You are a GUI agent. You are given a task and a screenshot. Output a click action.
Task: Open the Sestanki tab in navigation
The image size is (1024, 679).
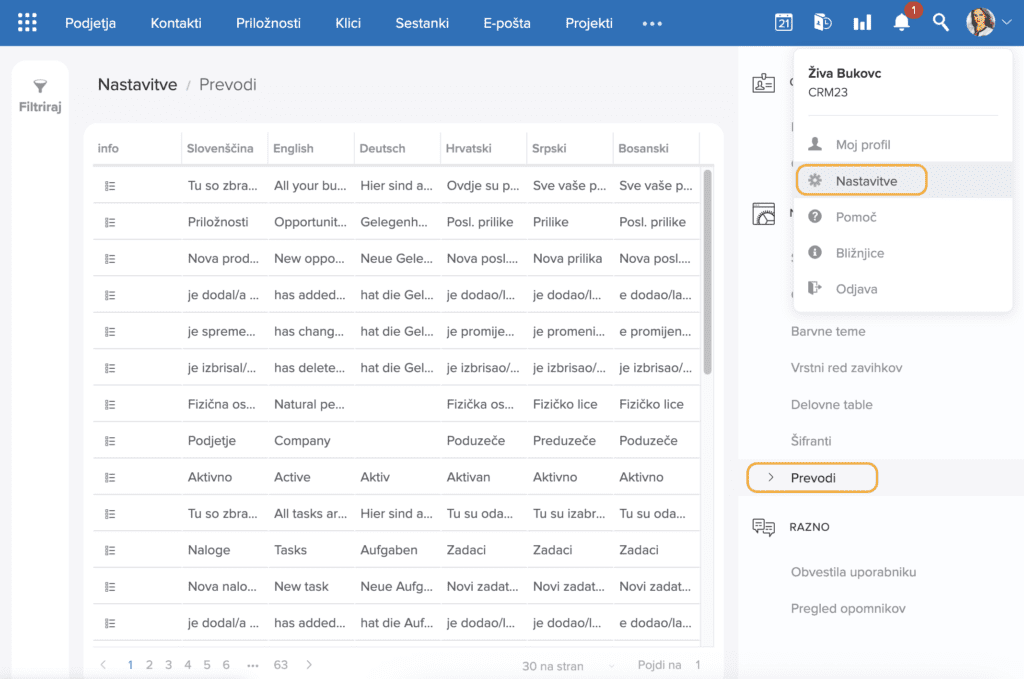coord(422,23)
